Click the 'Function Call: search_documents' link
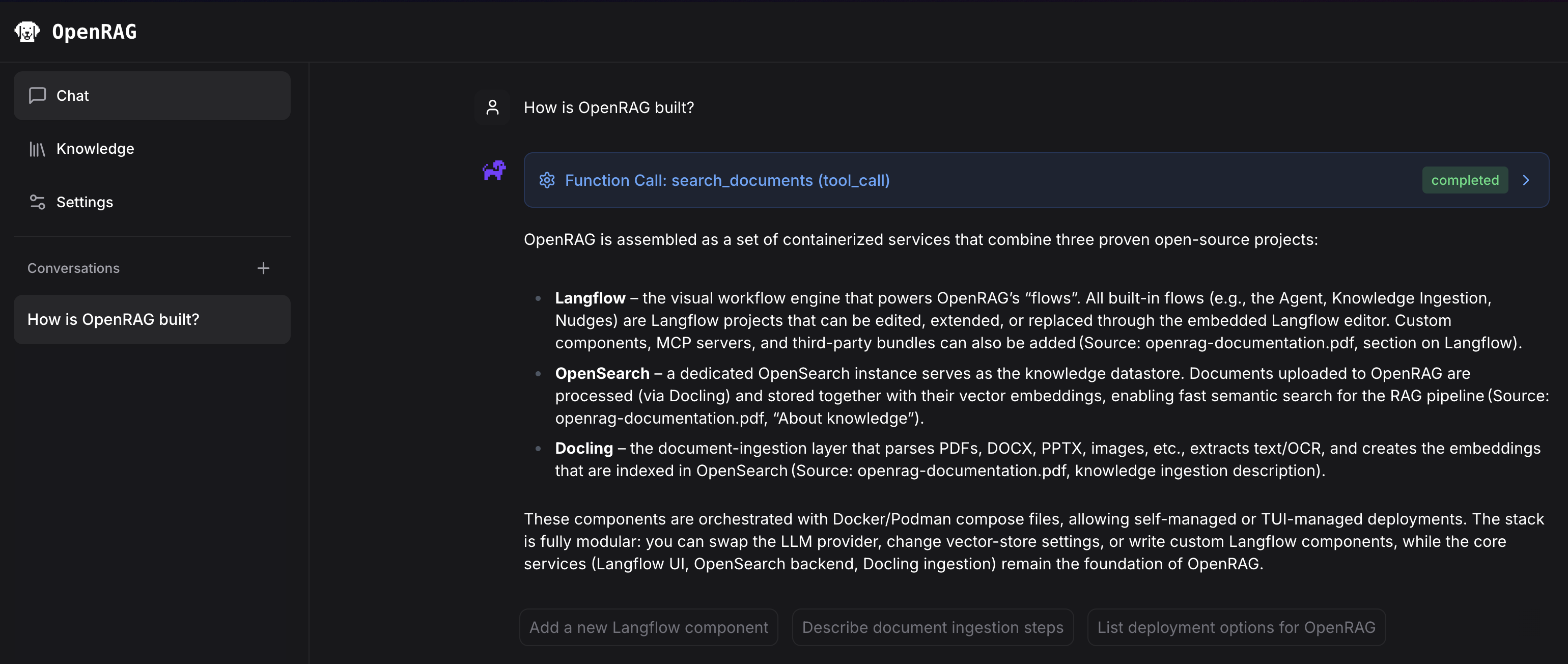The height and width of the screenshot is (664, 1568). pos(727,180)
